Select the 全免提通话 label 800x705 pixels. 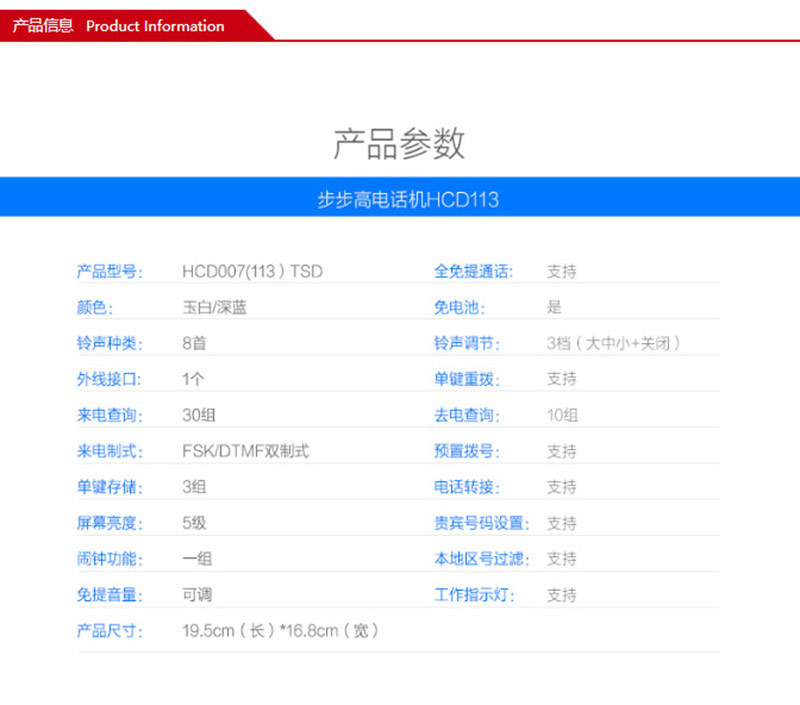(473, 271)
